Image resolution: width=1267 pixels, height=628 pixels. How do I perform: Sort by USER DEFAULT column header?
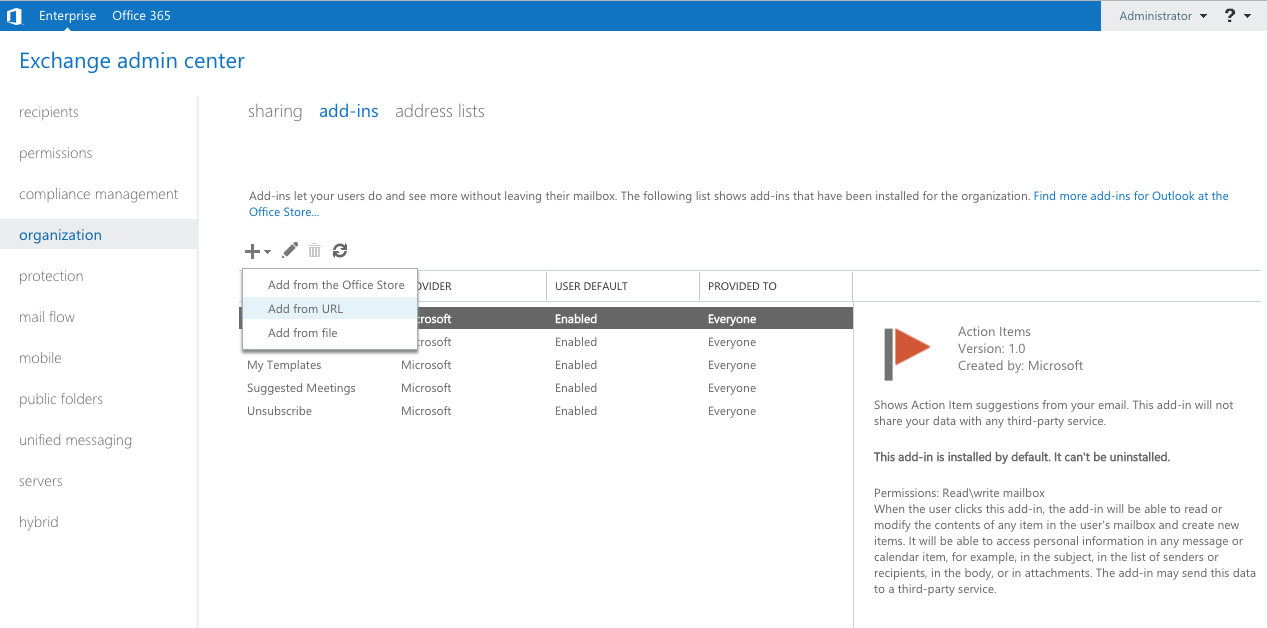(623, 286)
